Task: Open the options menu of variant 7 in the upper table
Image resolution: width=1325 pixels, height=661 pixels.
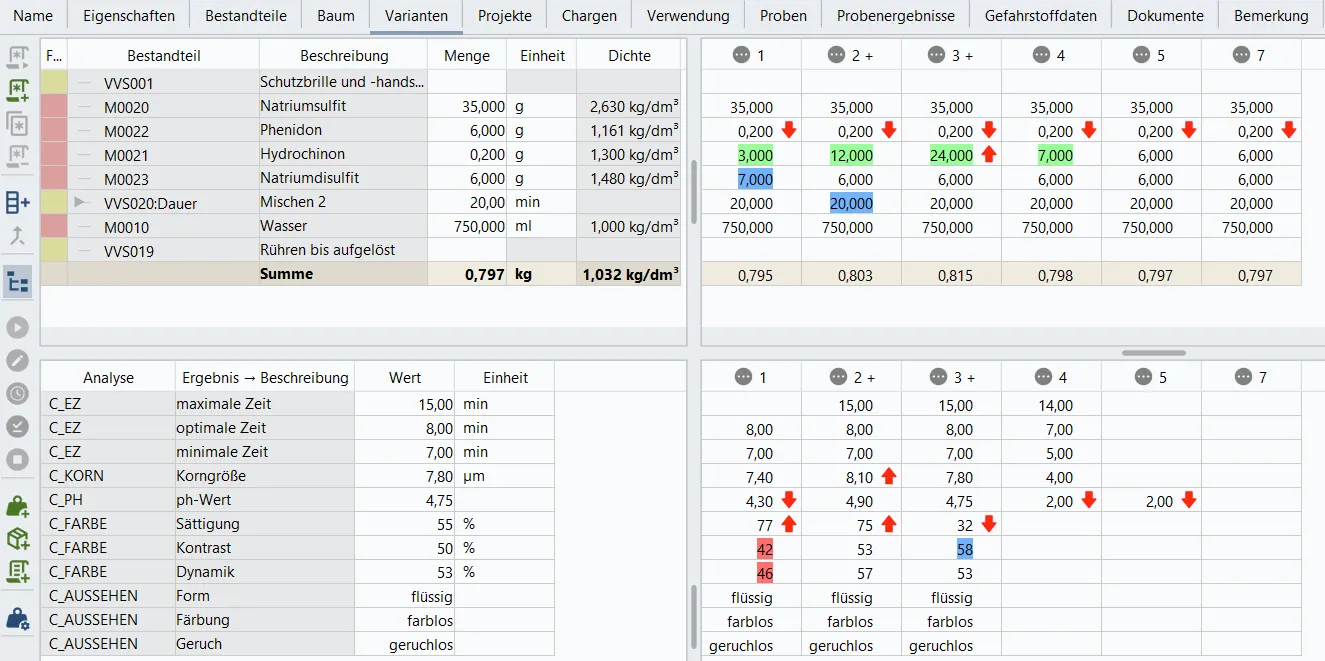Action: [1241, 55]
